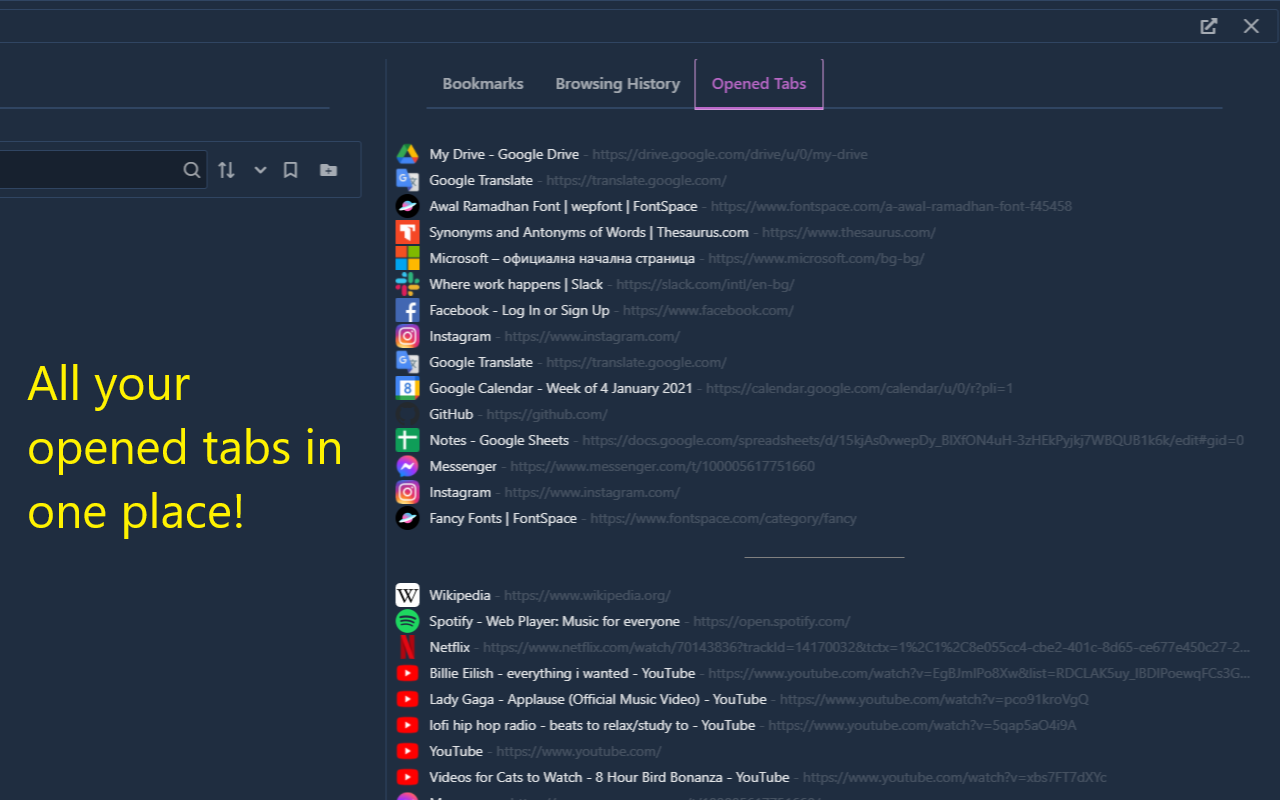Viewport: 1280px width, 800px height.
Task: Click the Billie Eilish YouTube favicon
Action: 407,673
